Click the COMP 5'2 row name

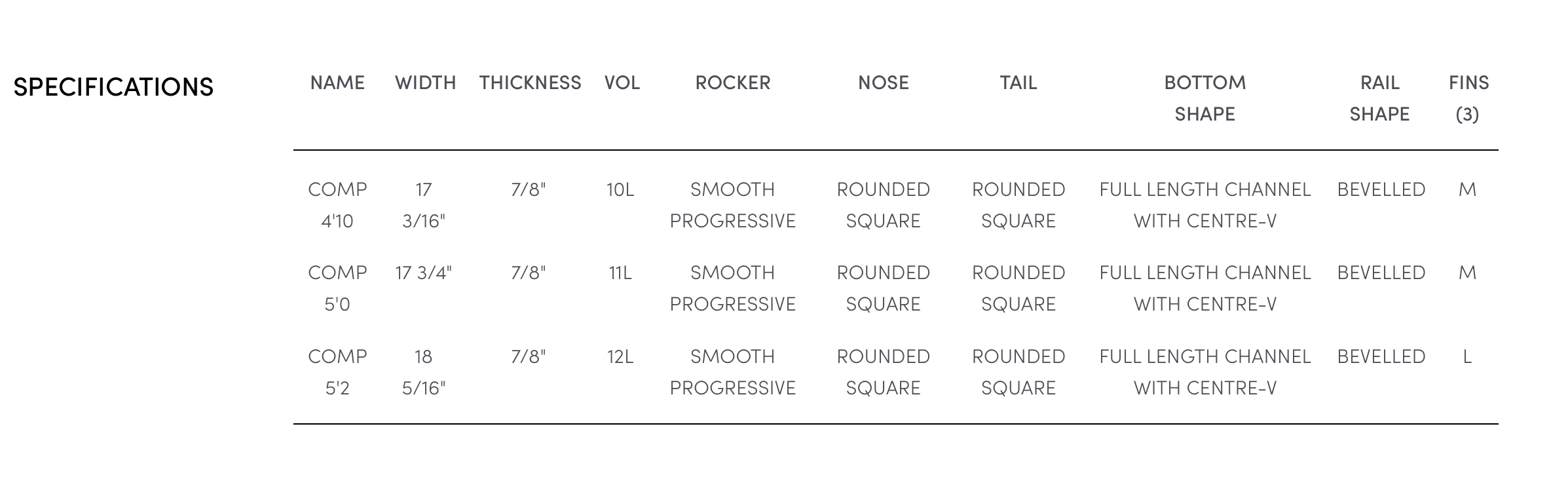point(337,372)
